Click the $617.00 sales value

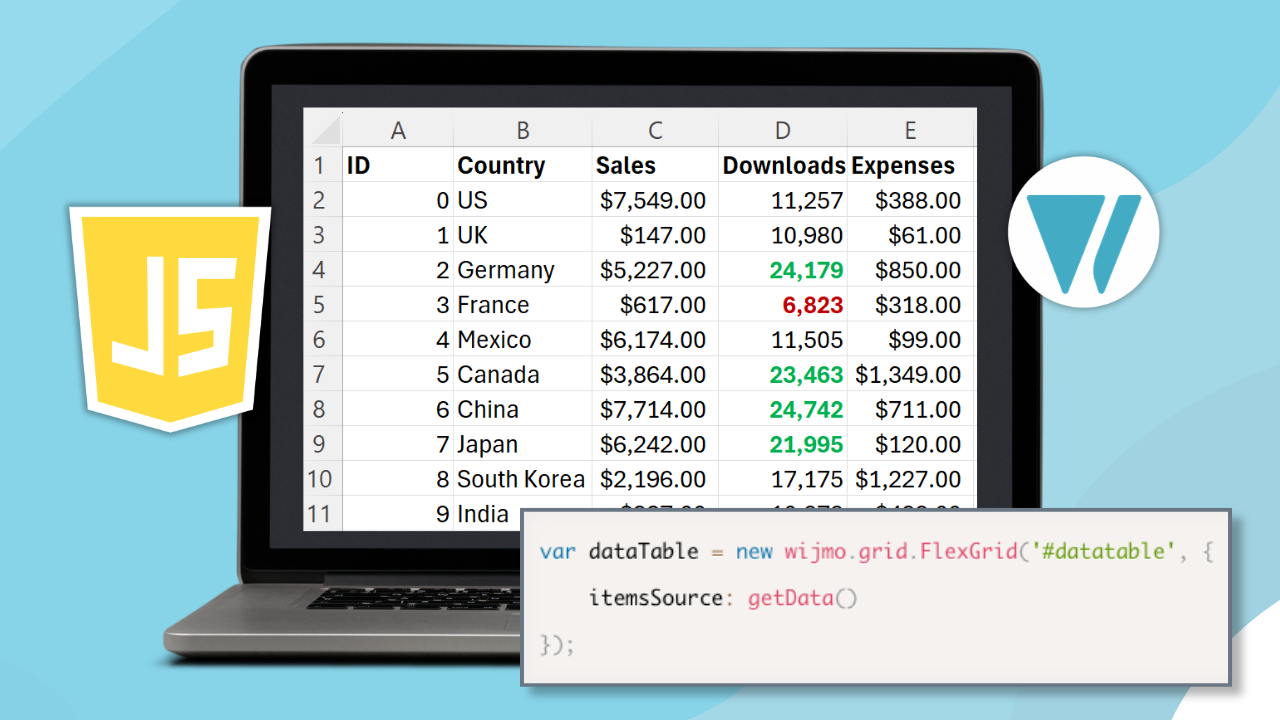(x=662, y=305)
